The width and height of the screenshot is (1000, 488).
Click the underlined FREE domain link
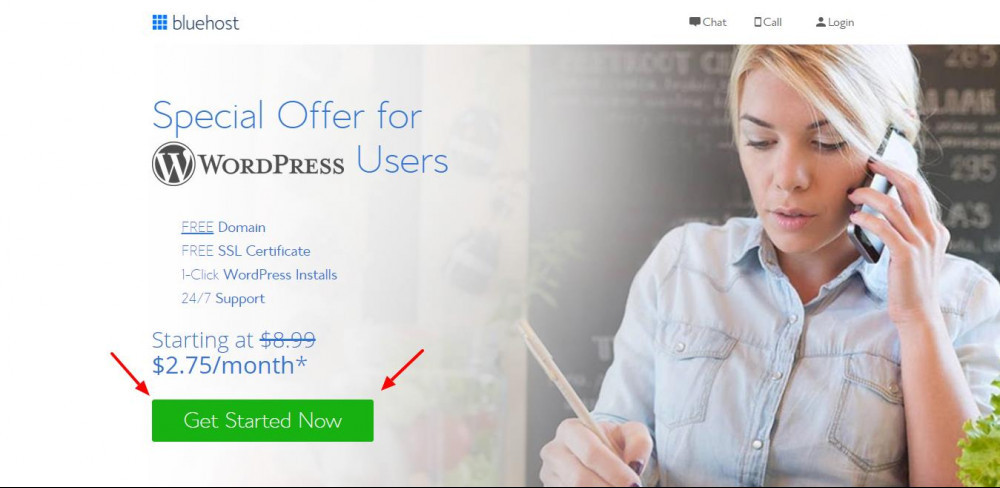pyautogui.click(x=197, y=227)
